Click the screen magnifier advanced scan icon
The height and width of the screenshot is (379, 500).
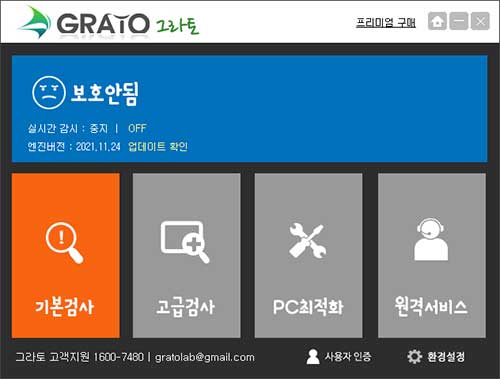pos(185,242)
